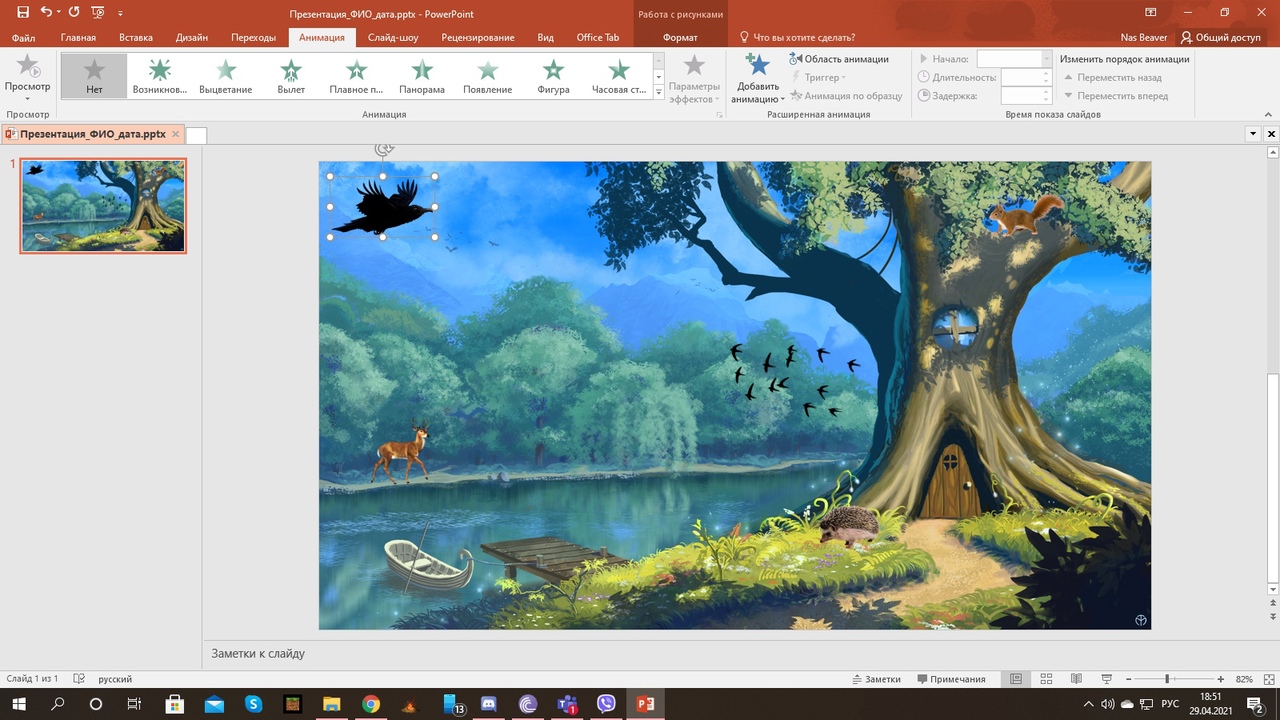Open Viber from the taskbar
This screenshot has width=1280, height=720.
(606, 704)
